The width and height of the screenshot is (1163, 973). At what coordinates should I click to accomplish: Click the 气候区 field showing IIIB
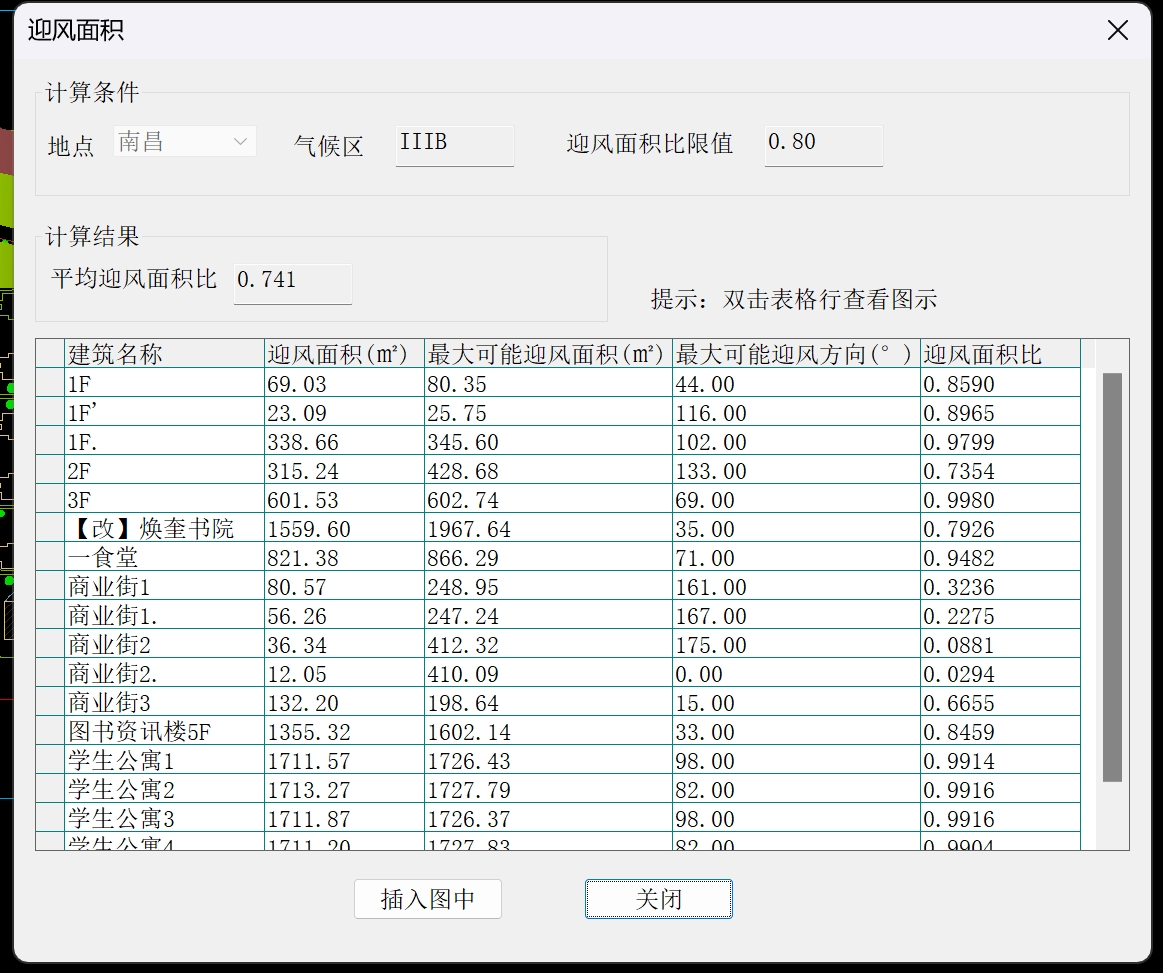pyautogui.click(x=454, y=143)
